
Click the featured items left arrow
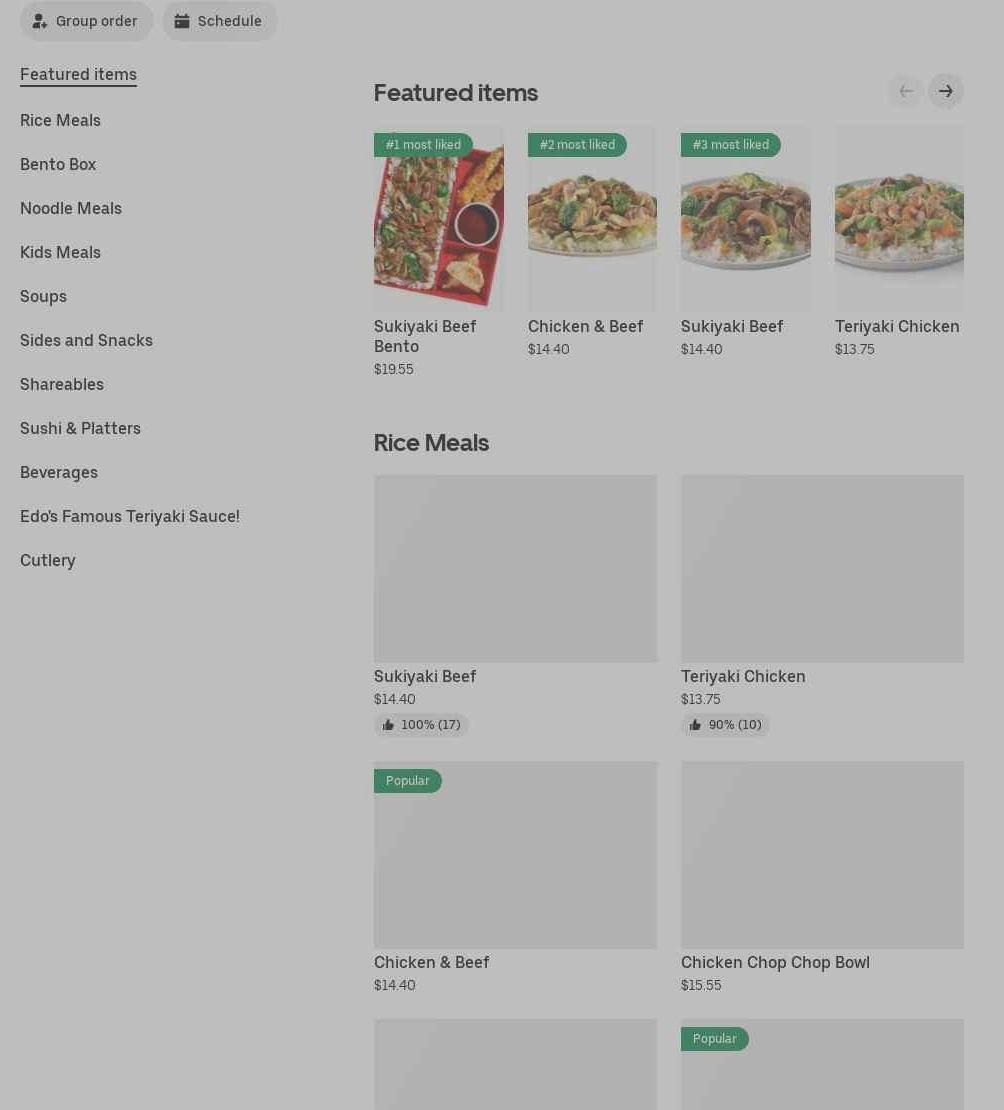click(906, 91)
